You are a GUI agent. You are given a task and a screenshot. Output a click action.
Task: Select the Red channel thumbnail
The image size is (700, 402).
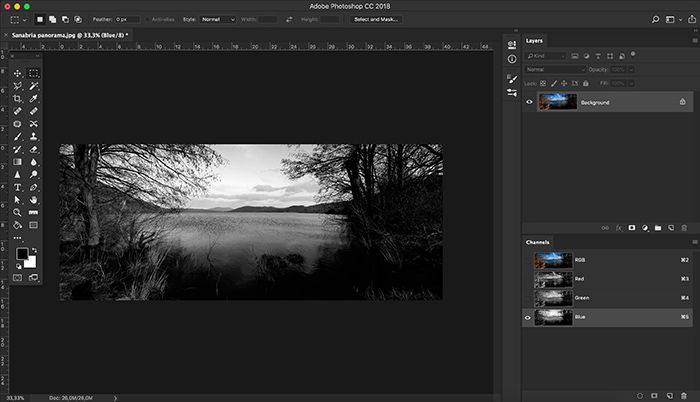click(553, 279)
